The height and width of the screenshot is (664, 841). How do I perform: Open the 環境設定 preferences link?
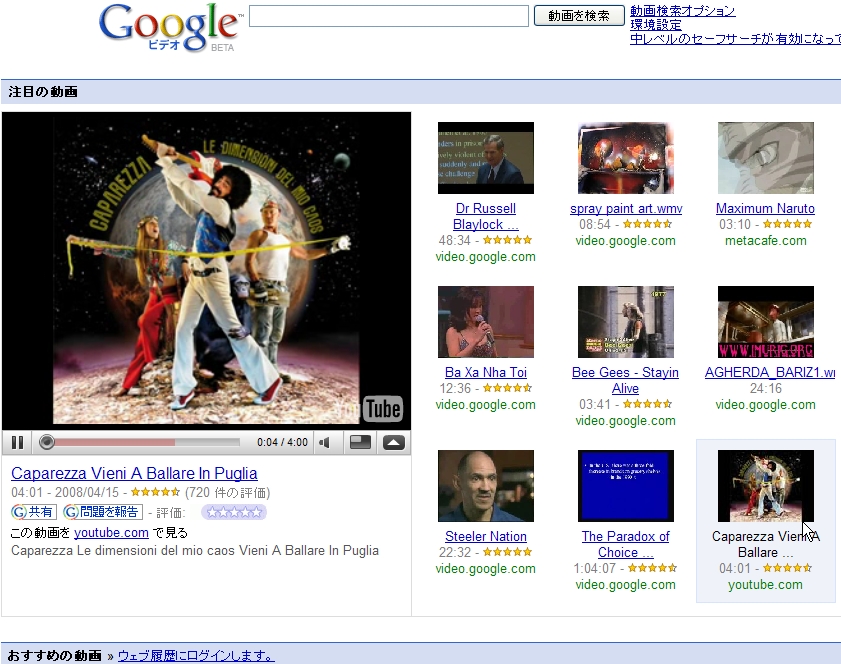pos(656,25)
